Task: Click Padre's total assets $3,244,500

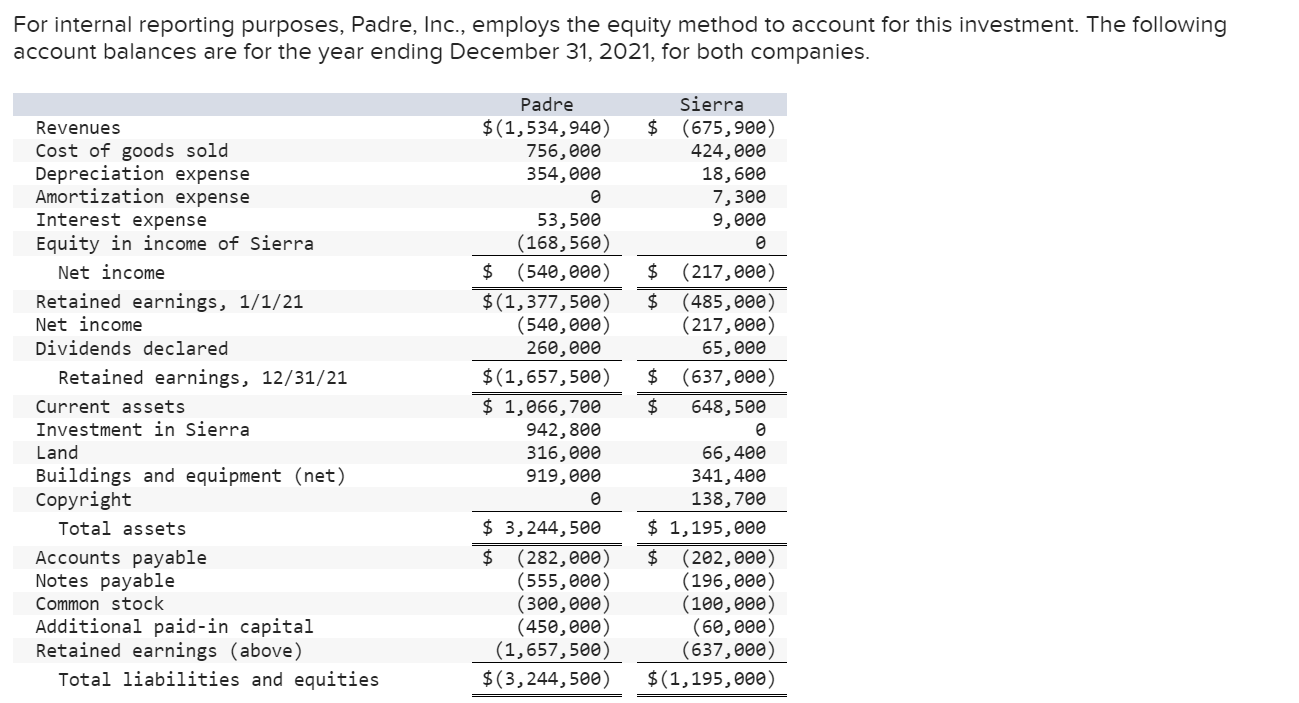Action: point(542,528)
